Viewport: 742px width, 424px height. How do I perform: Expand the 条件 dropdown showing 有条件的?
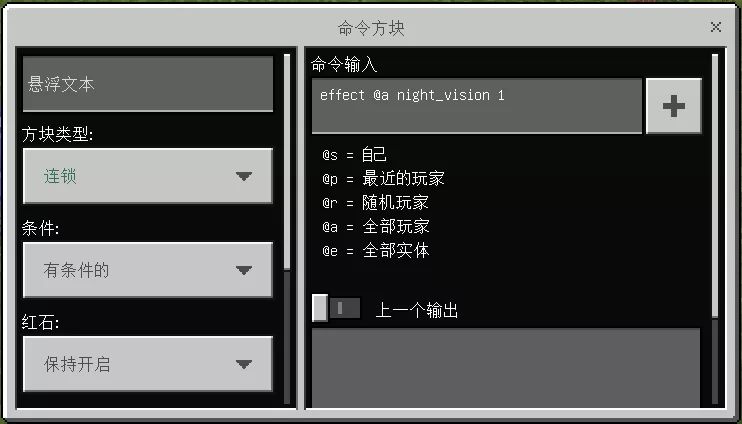pos(148,270)
